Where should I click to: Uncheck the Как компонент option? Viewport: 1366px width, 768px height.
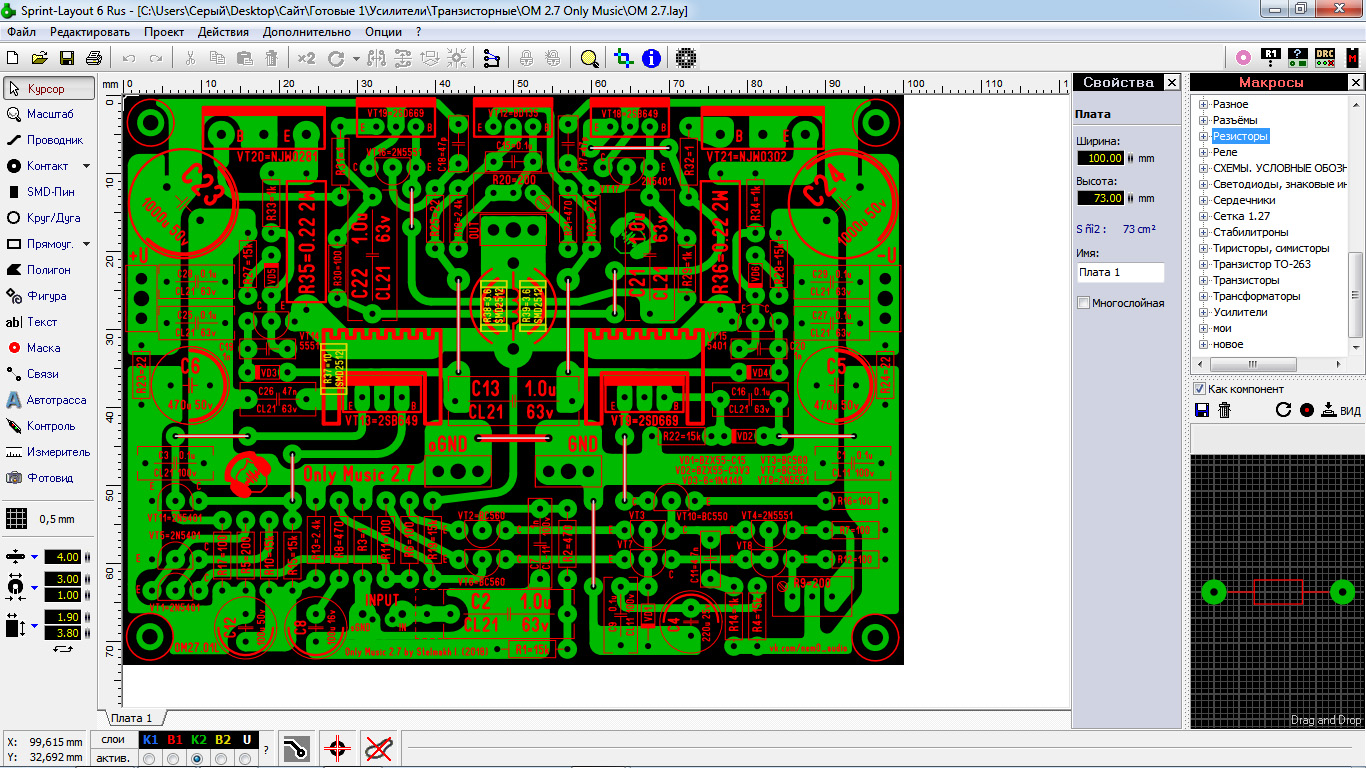[x=1199, y=389]
